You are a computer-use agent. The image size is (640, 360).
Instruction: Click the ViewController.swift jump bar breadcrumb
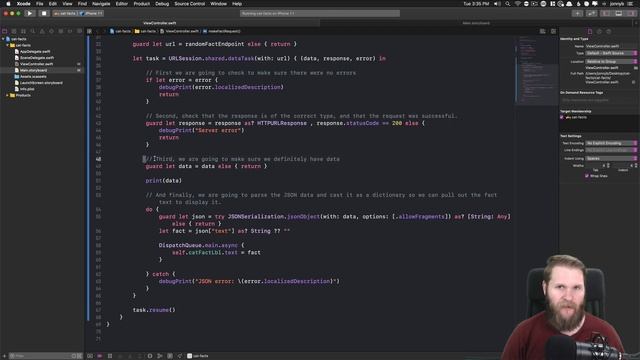pyautogui.click(x=180, y=31)
